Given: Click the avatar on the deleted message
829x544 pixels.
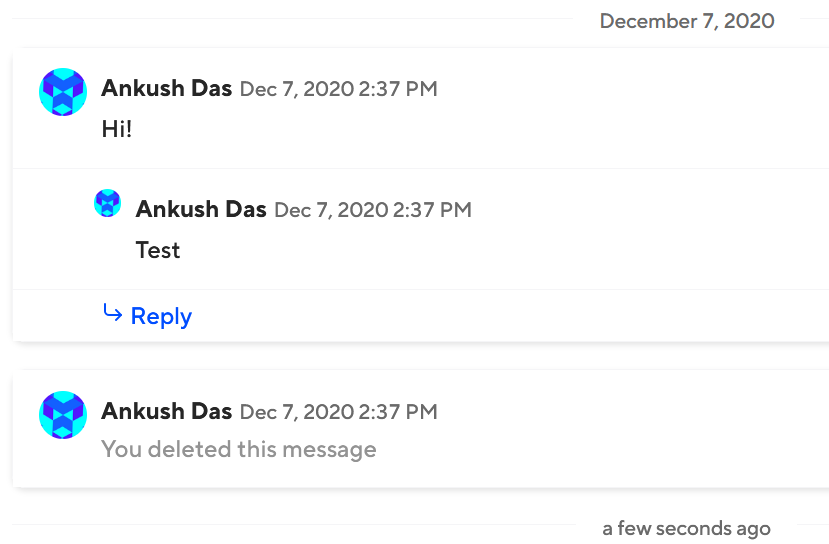Looking at the screenshot, I should 63,415.
